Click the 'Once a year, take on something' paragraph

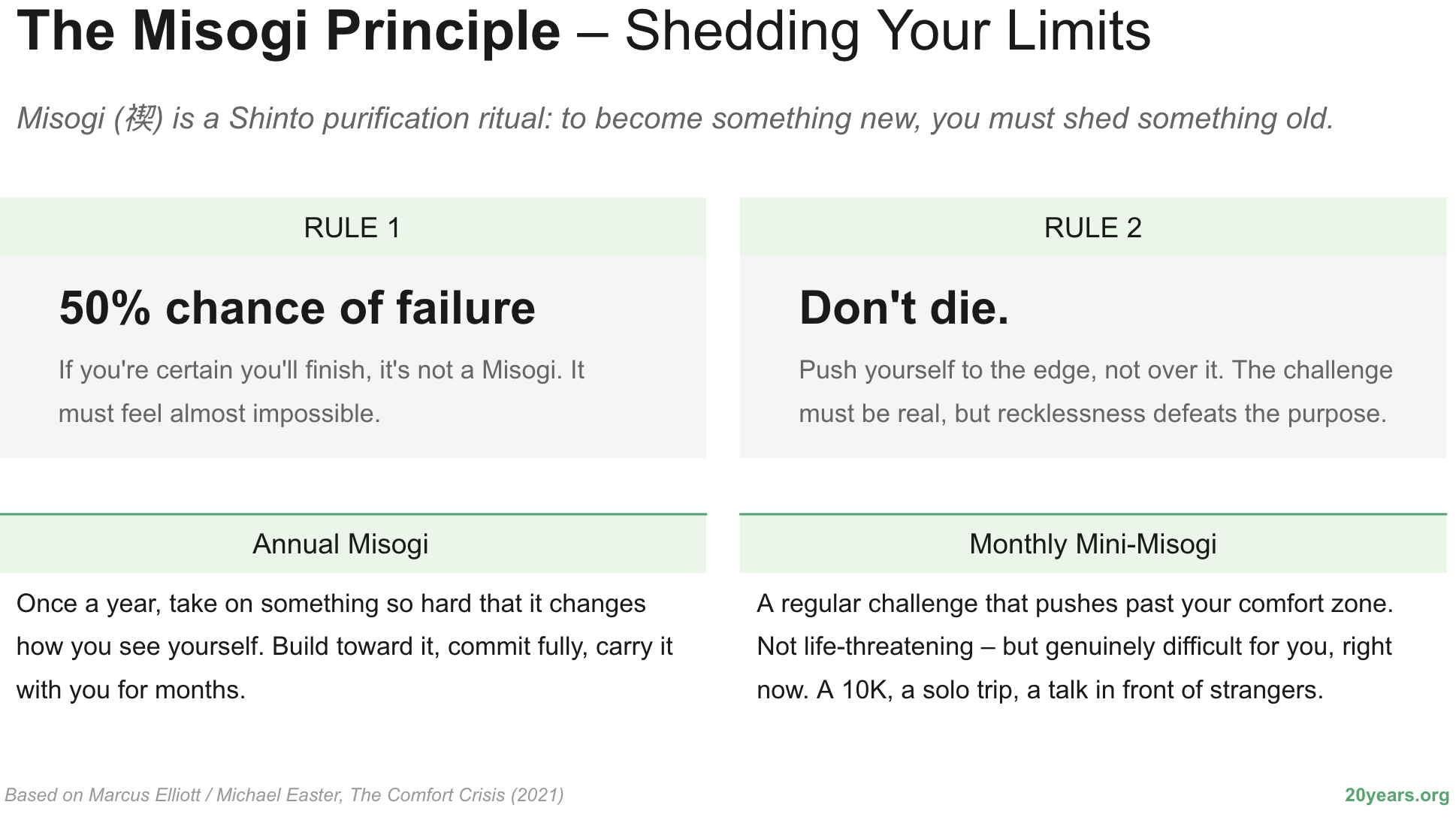[345, 647]
